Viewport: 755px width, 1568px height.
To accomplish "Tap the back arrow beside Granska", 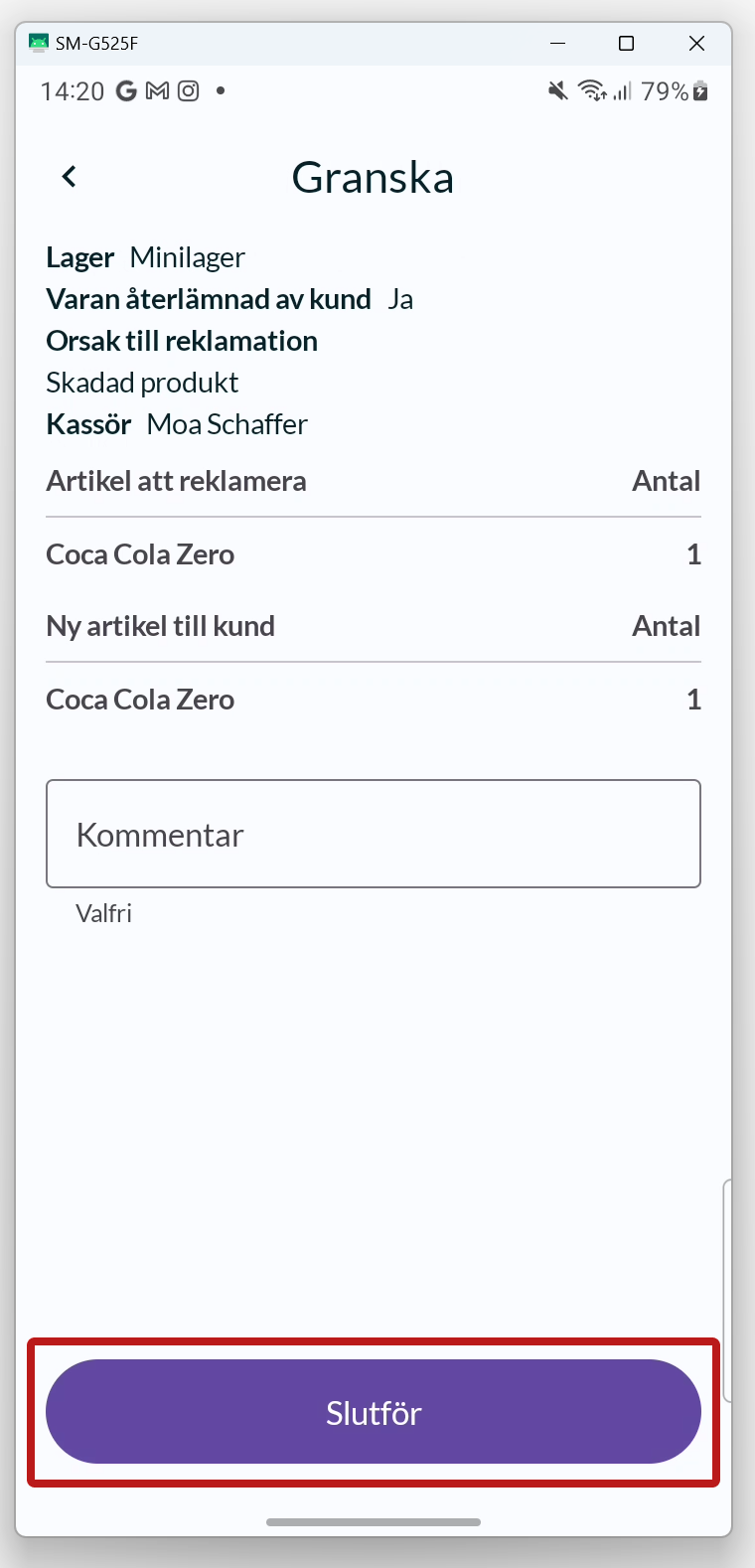I will click(x=69, y=177).
